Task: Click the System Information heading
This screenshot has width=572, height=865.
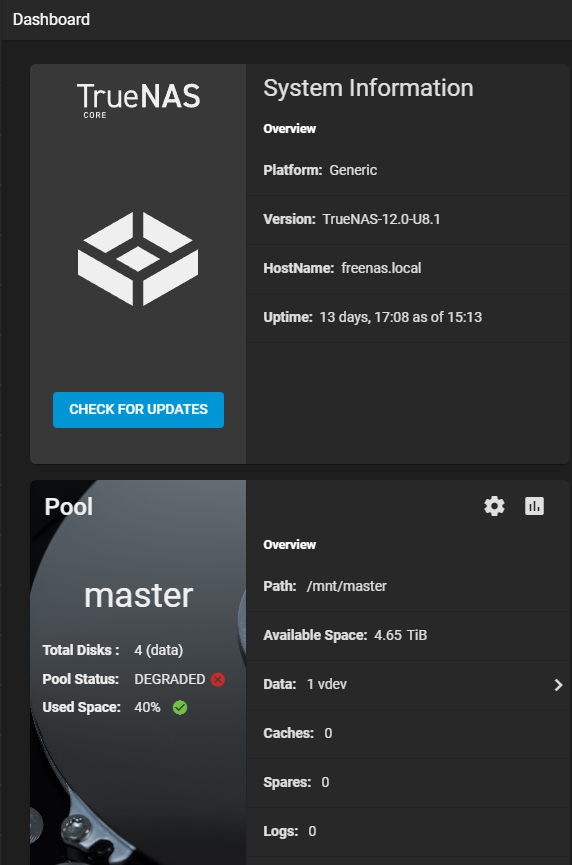Action: (368, 88)
